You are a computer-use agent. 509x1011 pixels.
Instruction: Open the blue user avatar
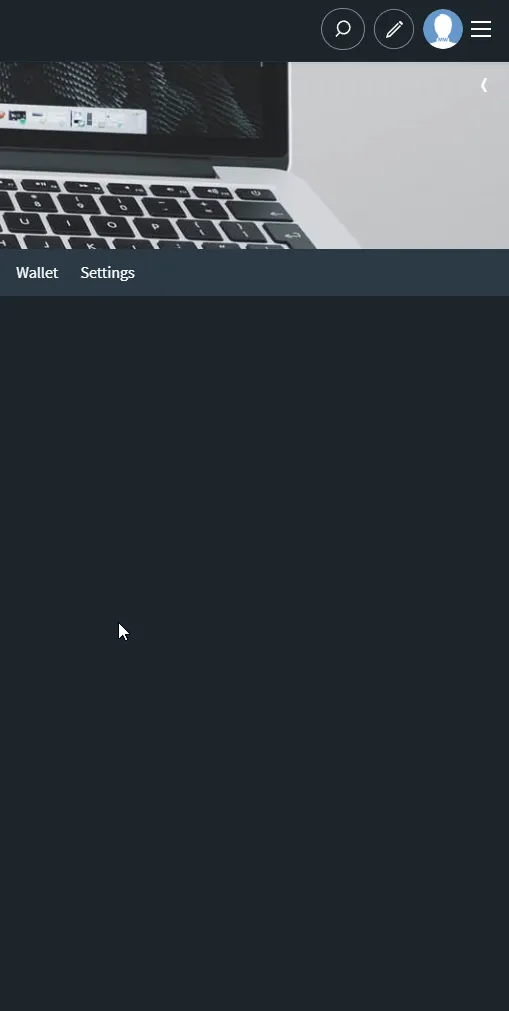[443, 29]
